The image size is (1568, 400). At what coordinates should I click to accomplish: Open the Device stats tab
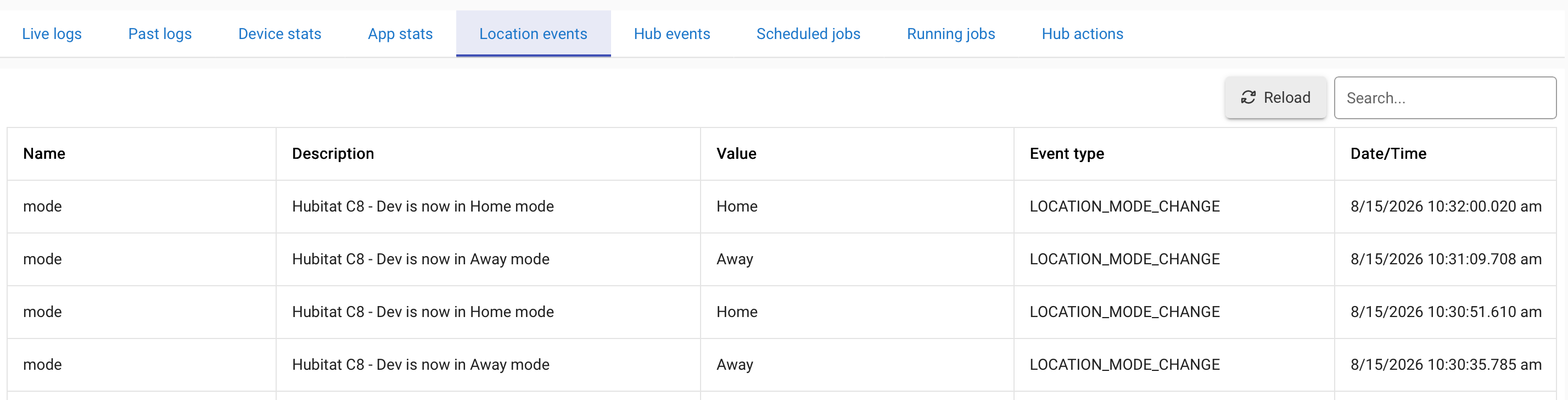[279, 34]
